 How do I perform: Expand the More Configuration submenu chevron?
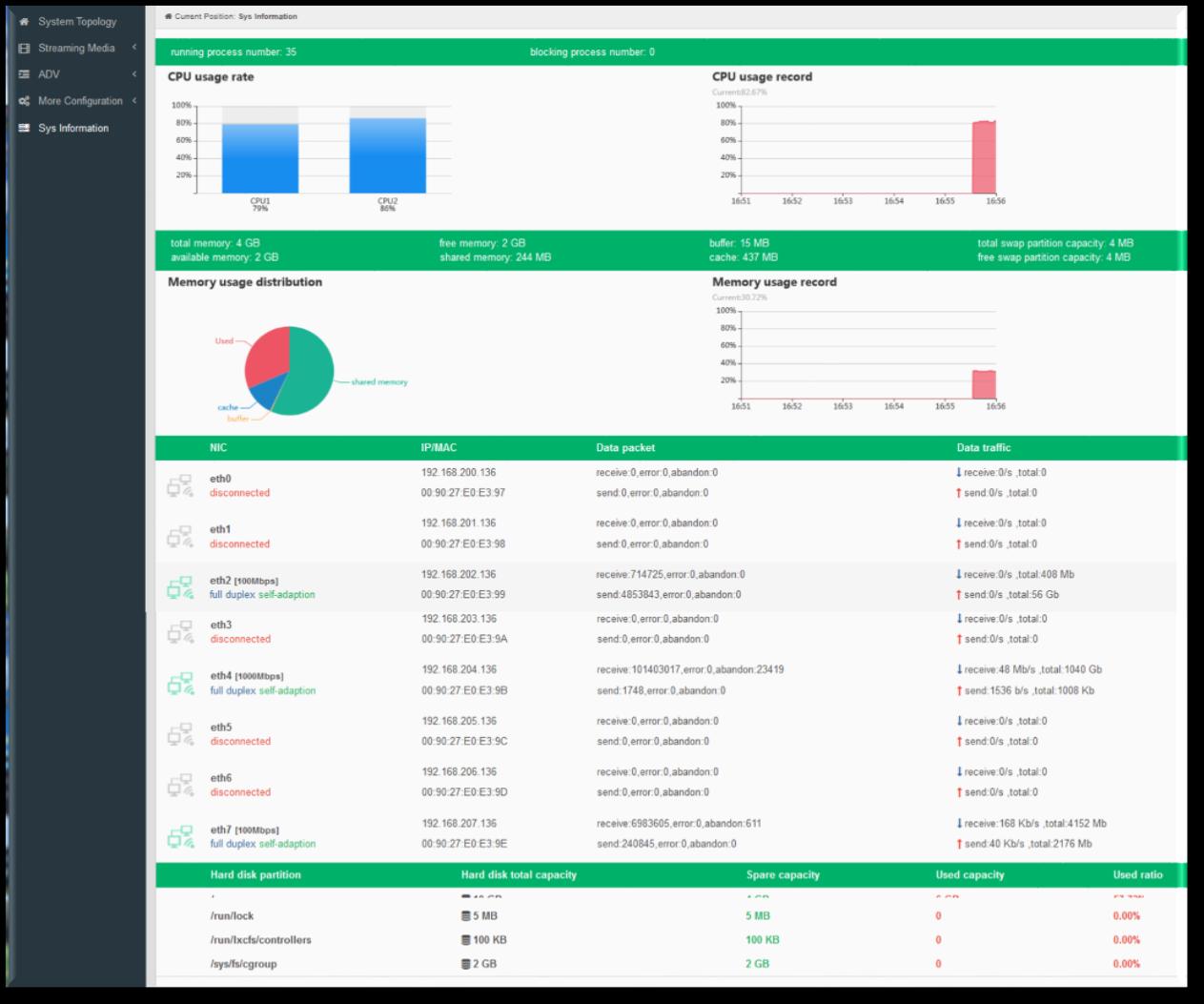click(134, 101)
